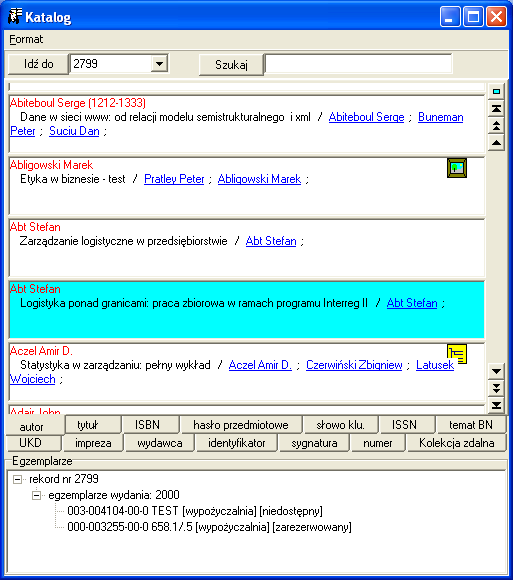Switch to the sygnatura tab
The width and height of the screenshot is (513, 580).
[314, 443]
